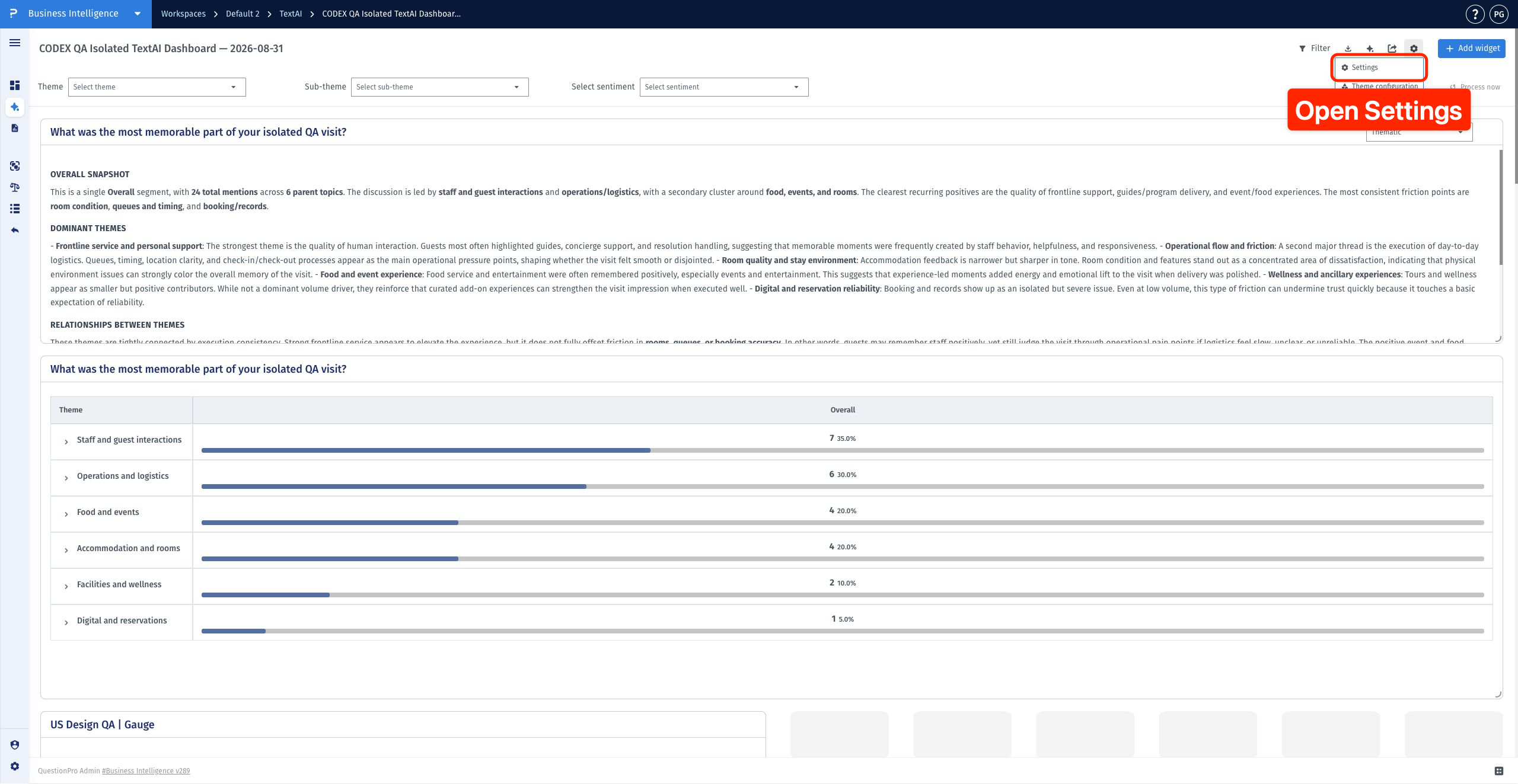The height and width of the screenshot is (784, 1518).
Task: Click the reply arrow icon in sidebar
Action: 15,230
